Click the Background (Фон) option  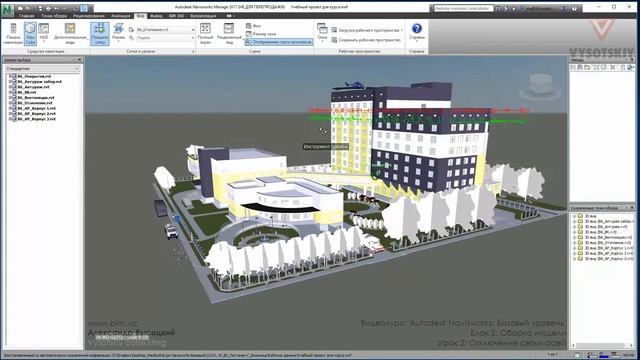tap(253, 26)
